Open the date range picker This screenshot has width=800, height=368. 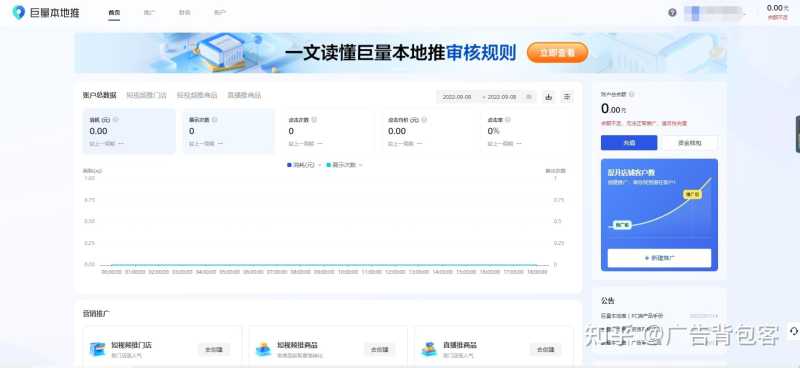[x=486, y=96]
